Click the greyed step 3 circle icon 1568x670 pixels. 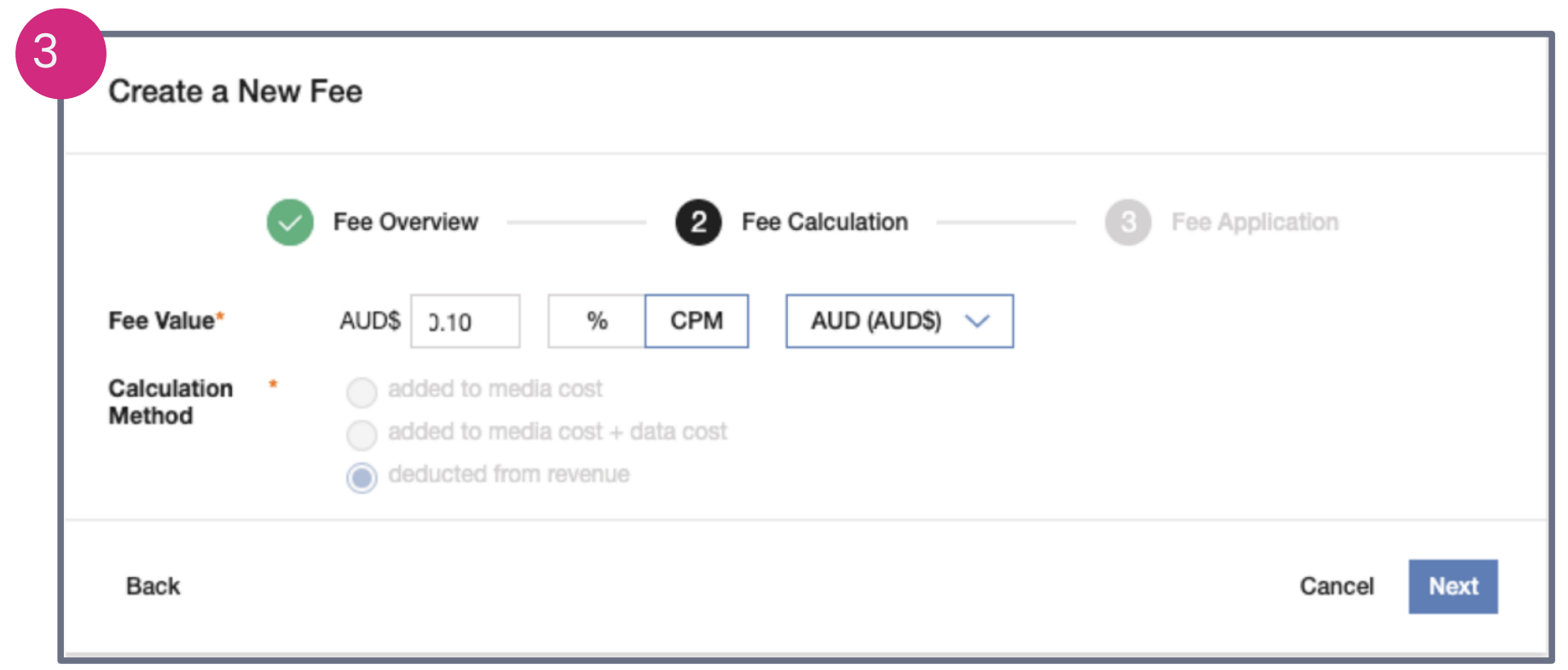(1127, 222)
